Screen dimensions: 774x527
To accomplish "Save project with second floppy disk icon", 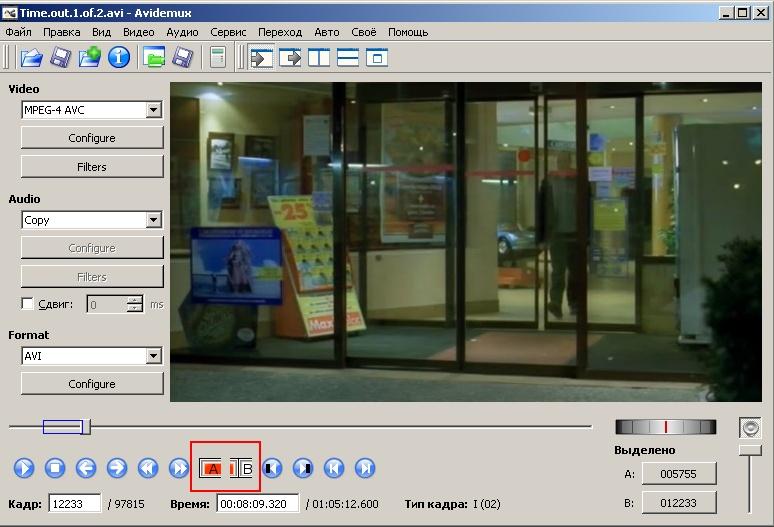I will pyautogui.click(x=183, y=57).
